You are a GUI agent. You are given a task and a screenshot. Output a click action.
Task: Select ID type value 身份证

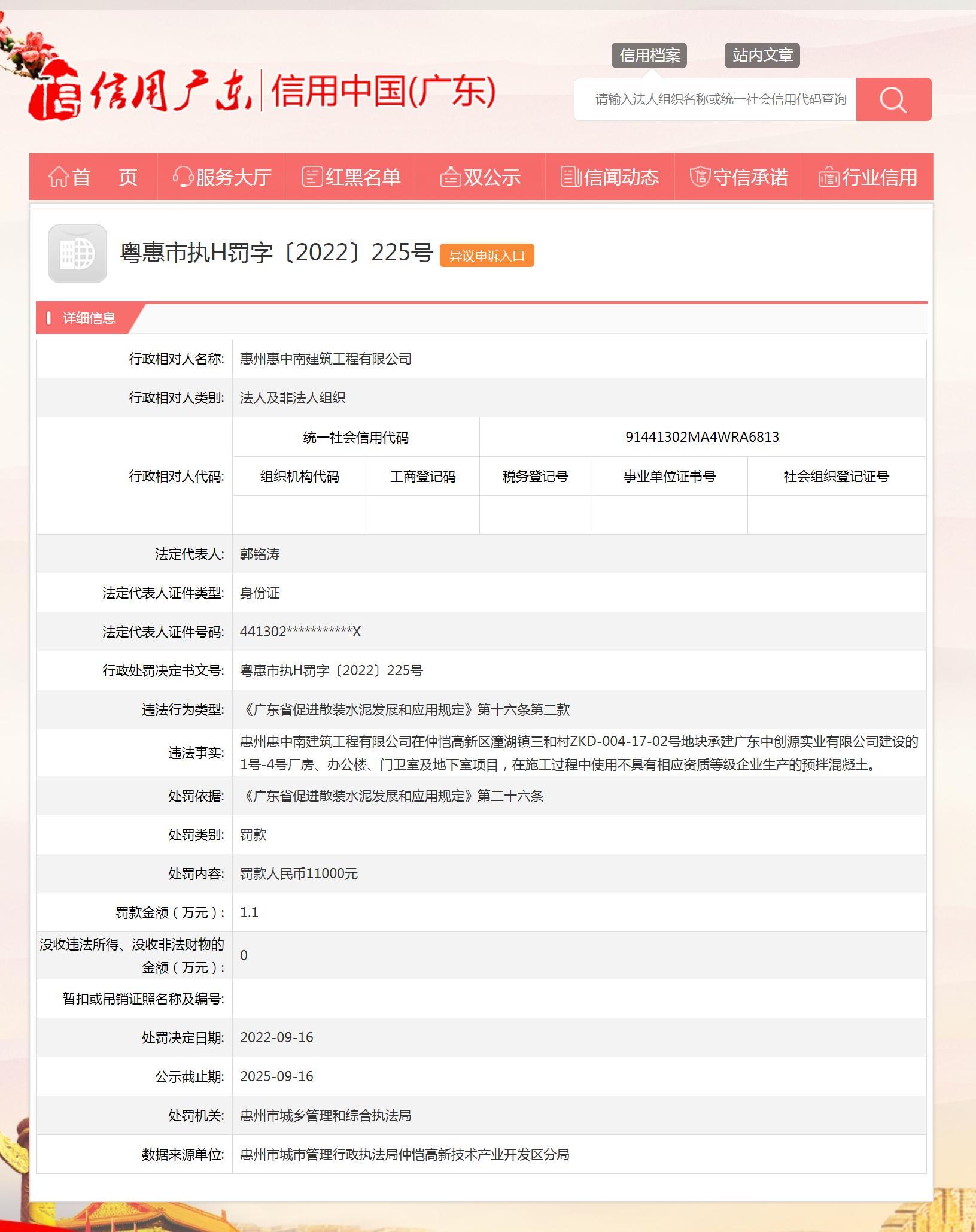[260, 593]
